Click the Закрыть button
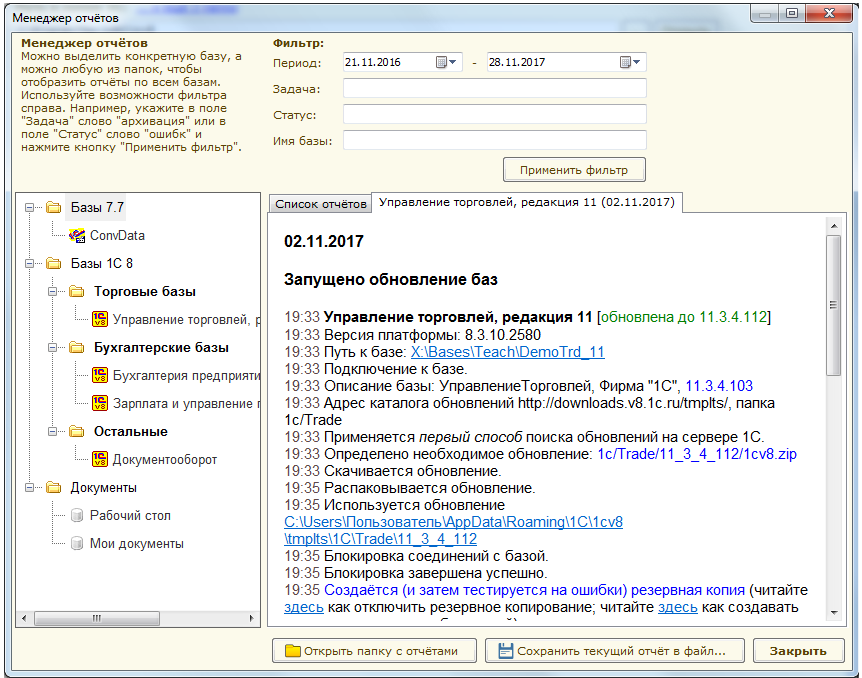 pos(798,651)
